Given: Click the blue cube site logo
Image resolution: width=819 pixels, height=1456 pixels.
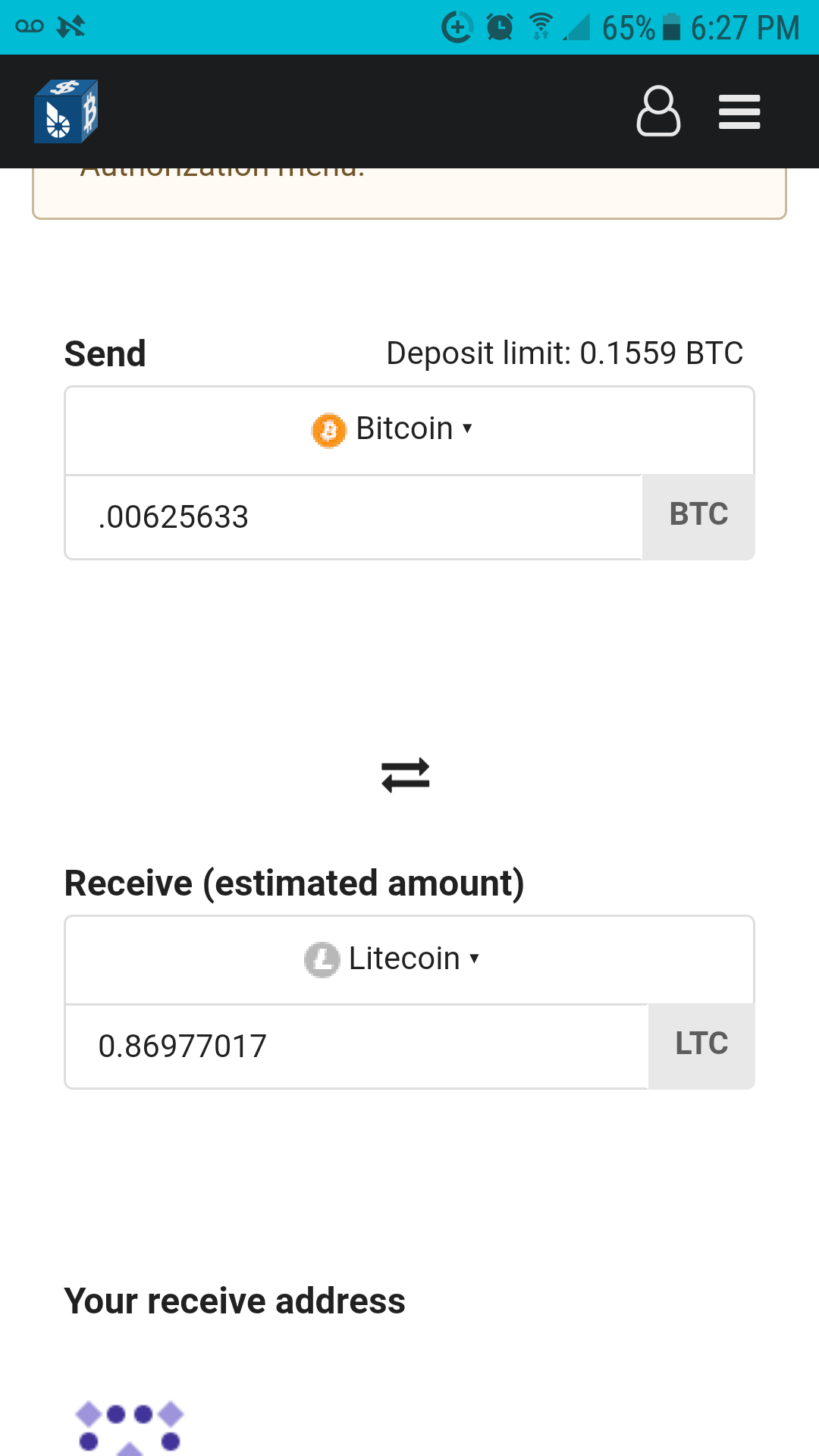Looking at the screenshot, I should click(66, 111).
